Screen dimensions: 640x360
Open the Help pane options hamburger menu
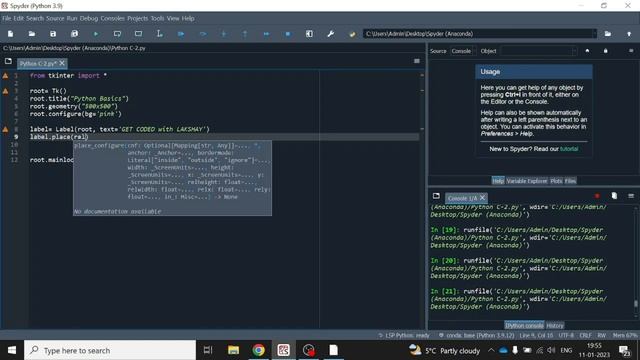[x=631, y=51]
